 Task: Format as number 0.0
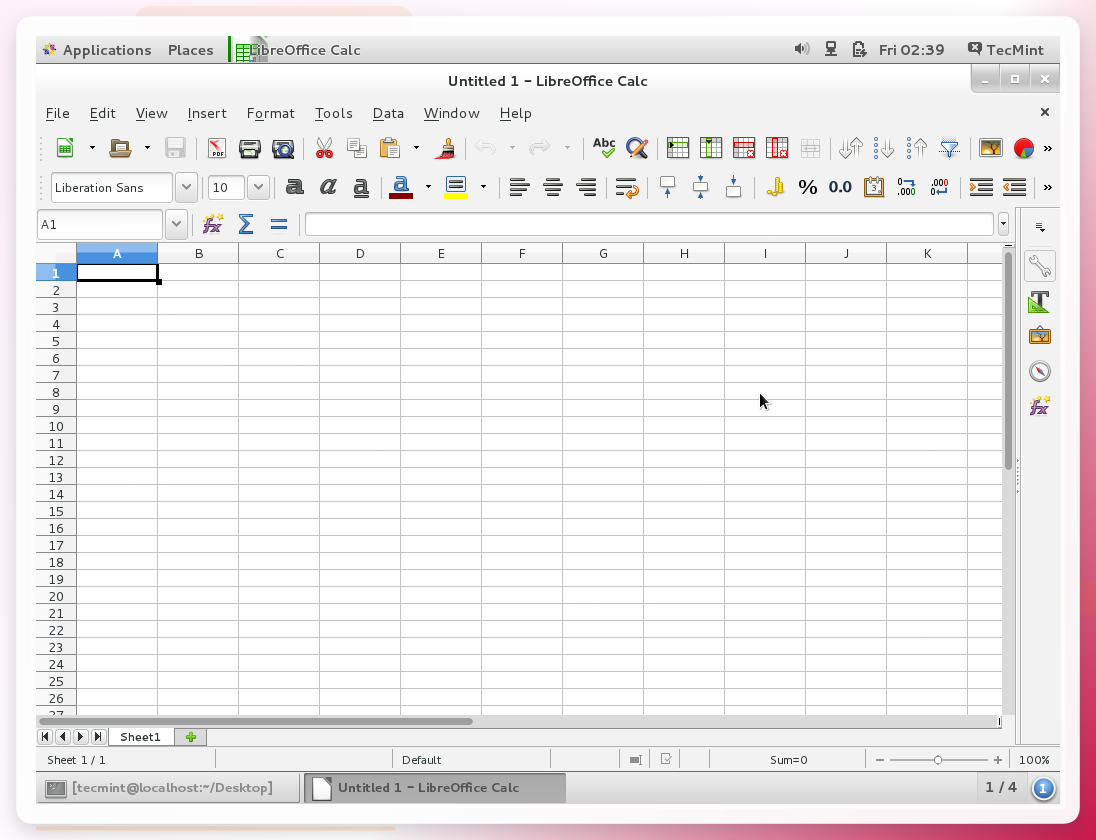[840, 187]
